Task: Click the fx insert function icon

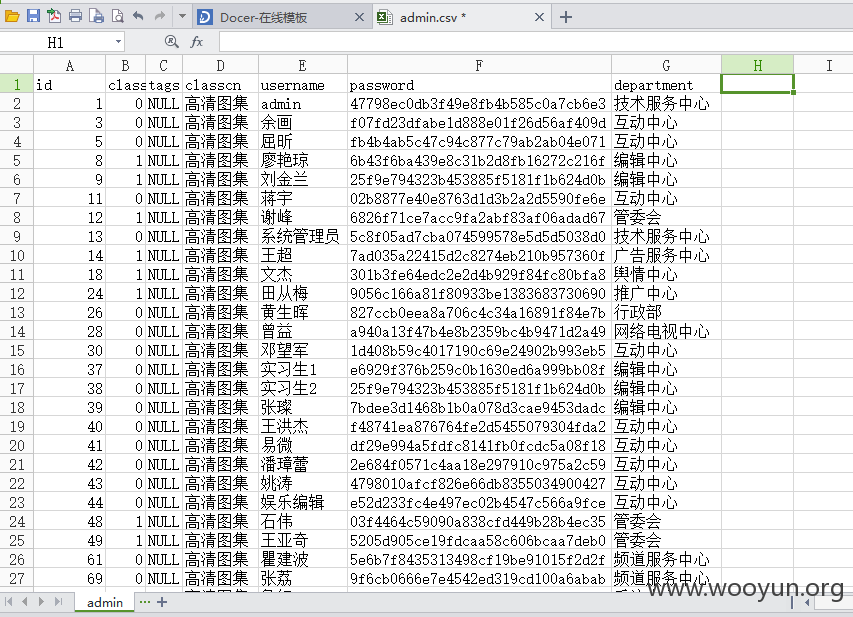Action: 196,41
